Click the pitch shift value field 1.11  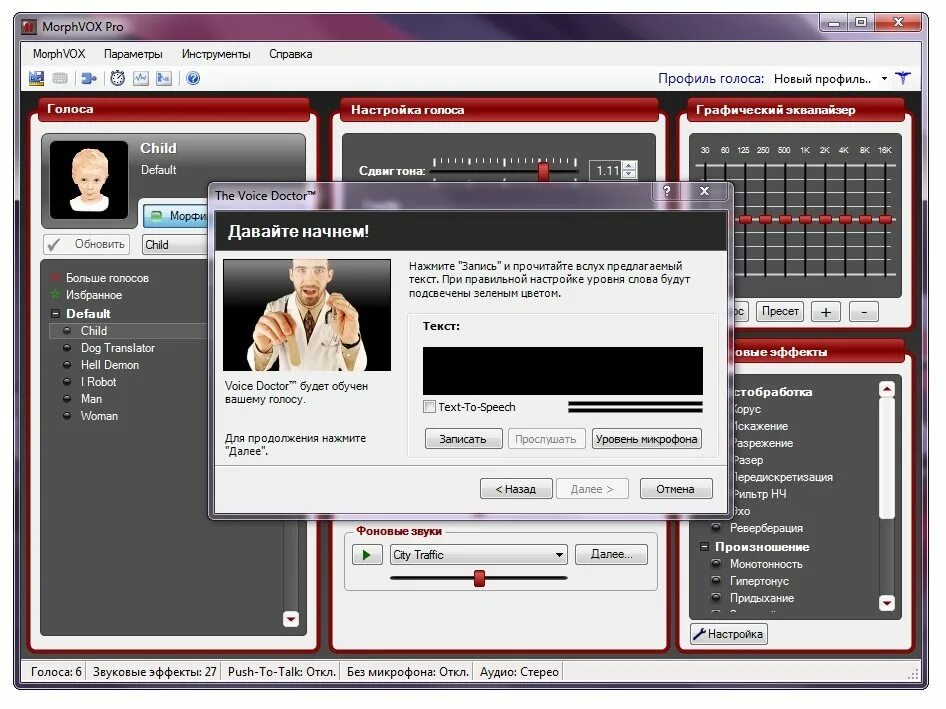tap(606, 170)
